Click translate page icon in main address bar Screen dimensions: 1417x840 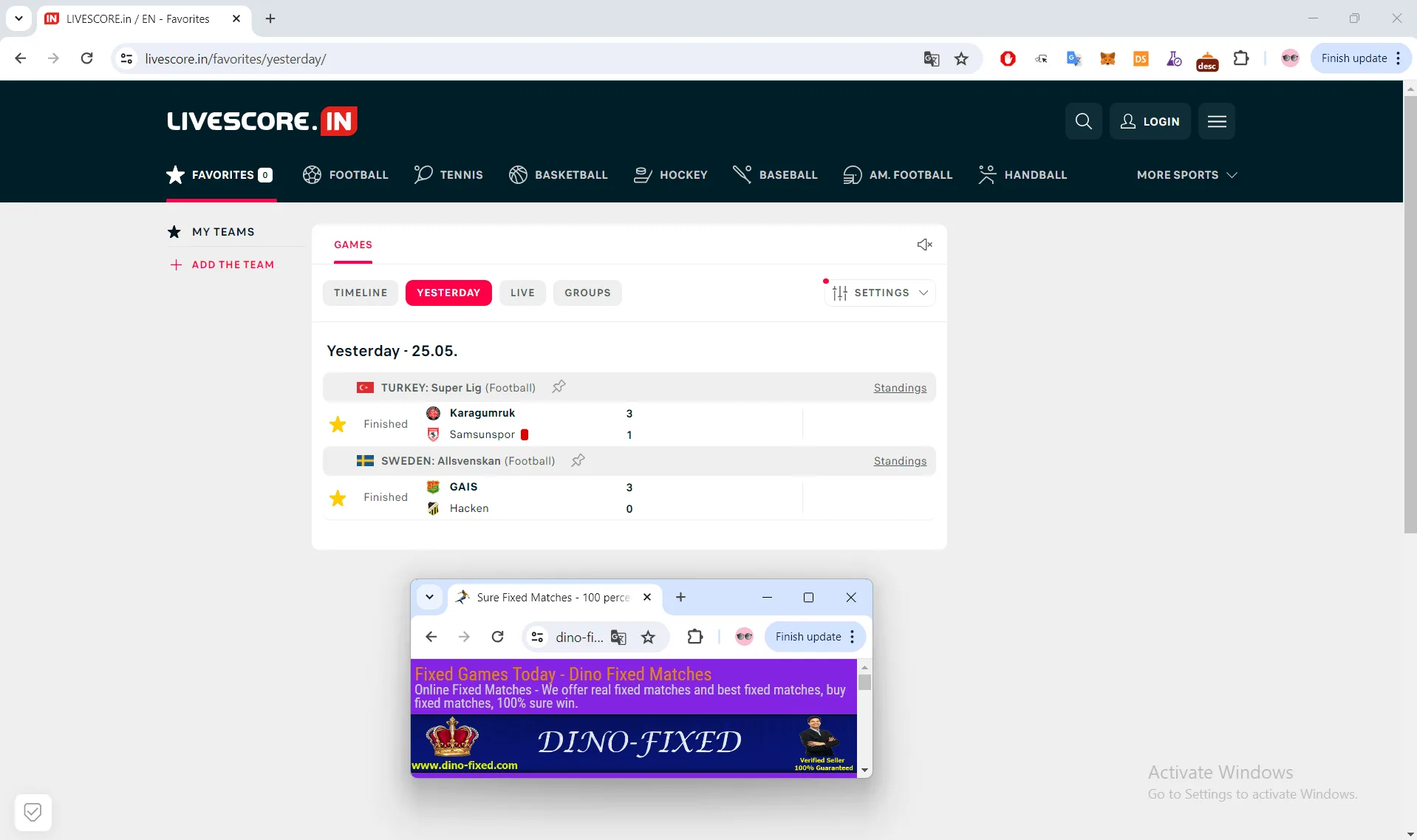point(931,58)
